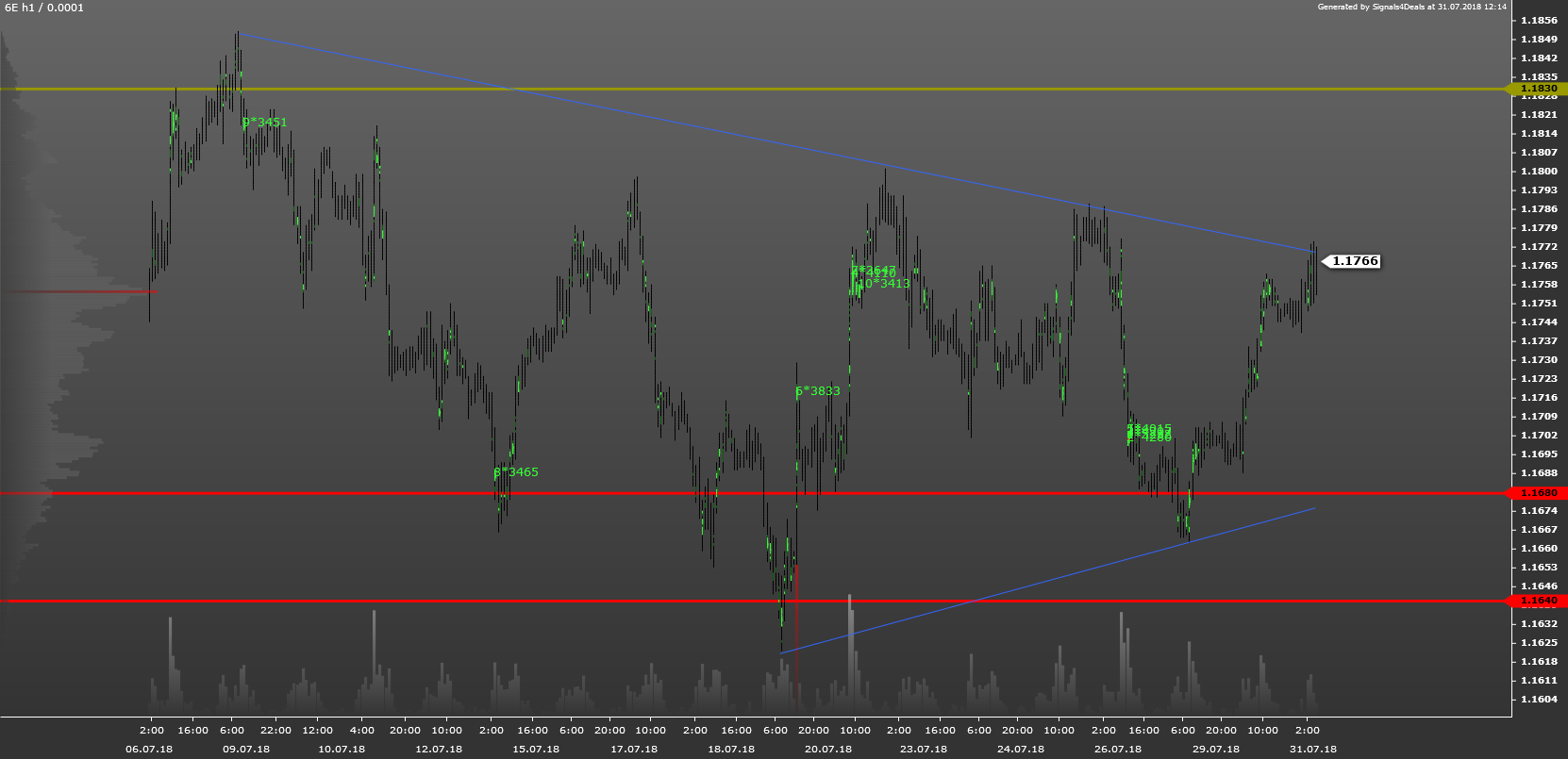Click the 9*3451 green volume annotation
Screen dimensions: 1568x759
click(x=265, y=123)
